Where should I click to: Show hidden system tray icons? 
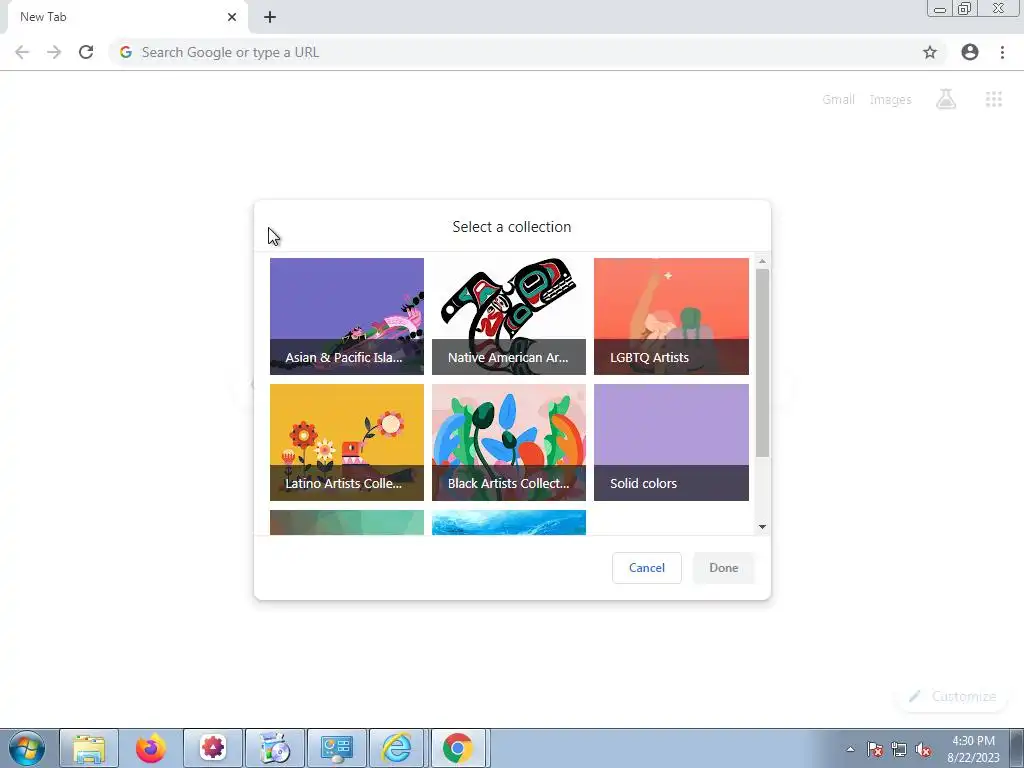click(850, 749)
